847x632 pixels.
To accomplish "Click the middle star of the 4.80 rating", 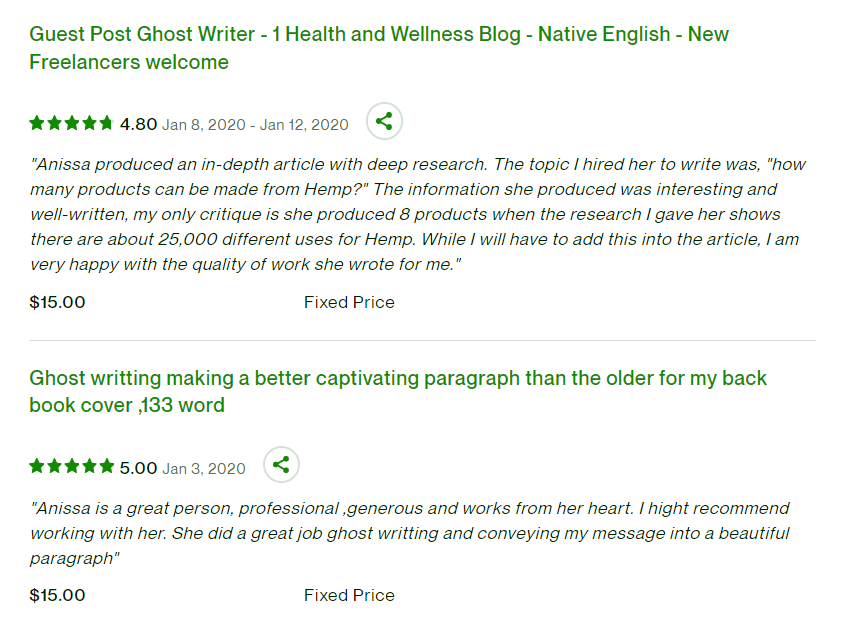I will pyautogui.click(x=71, y=124).
